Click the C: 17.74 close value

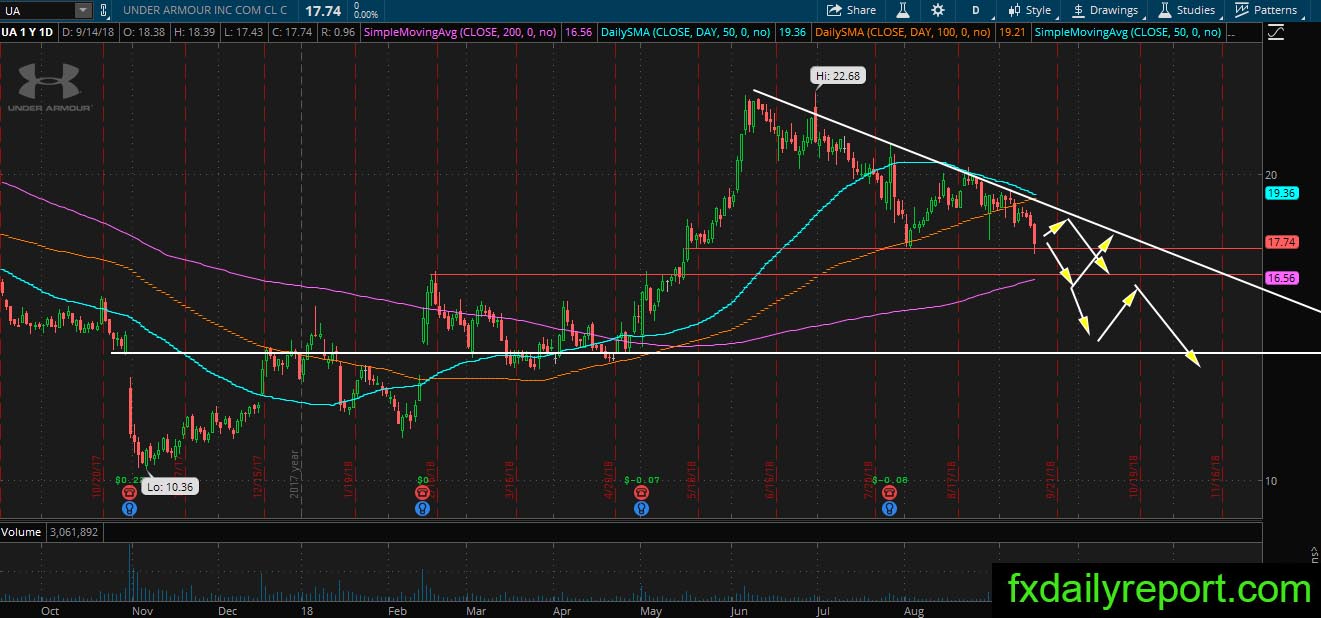click(291, 33)
